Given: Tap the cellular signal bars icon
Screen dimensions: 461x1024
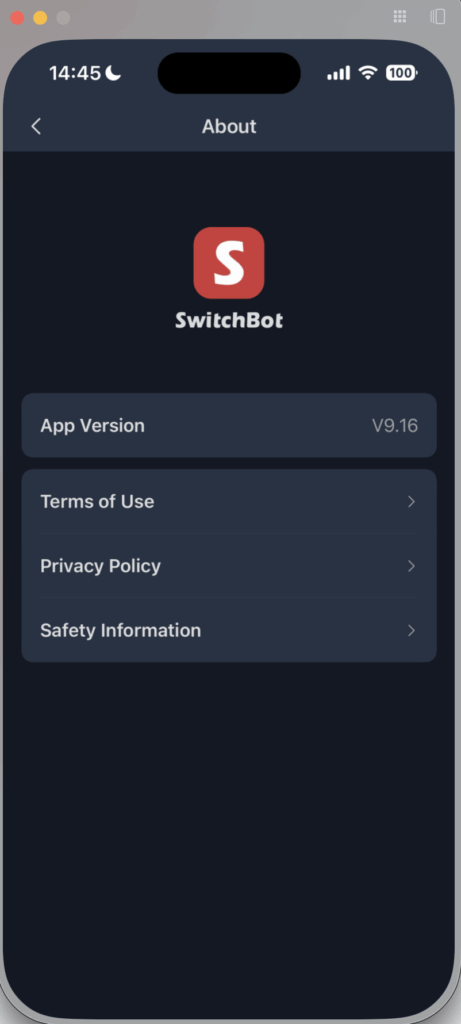Looking at the screenshot, I should [x=338, y=73].
